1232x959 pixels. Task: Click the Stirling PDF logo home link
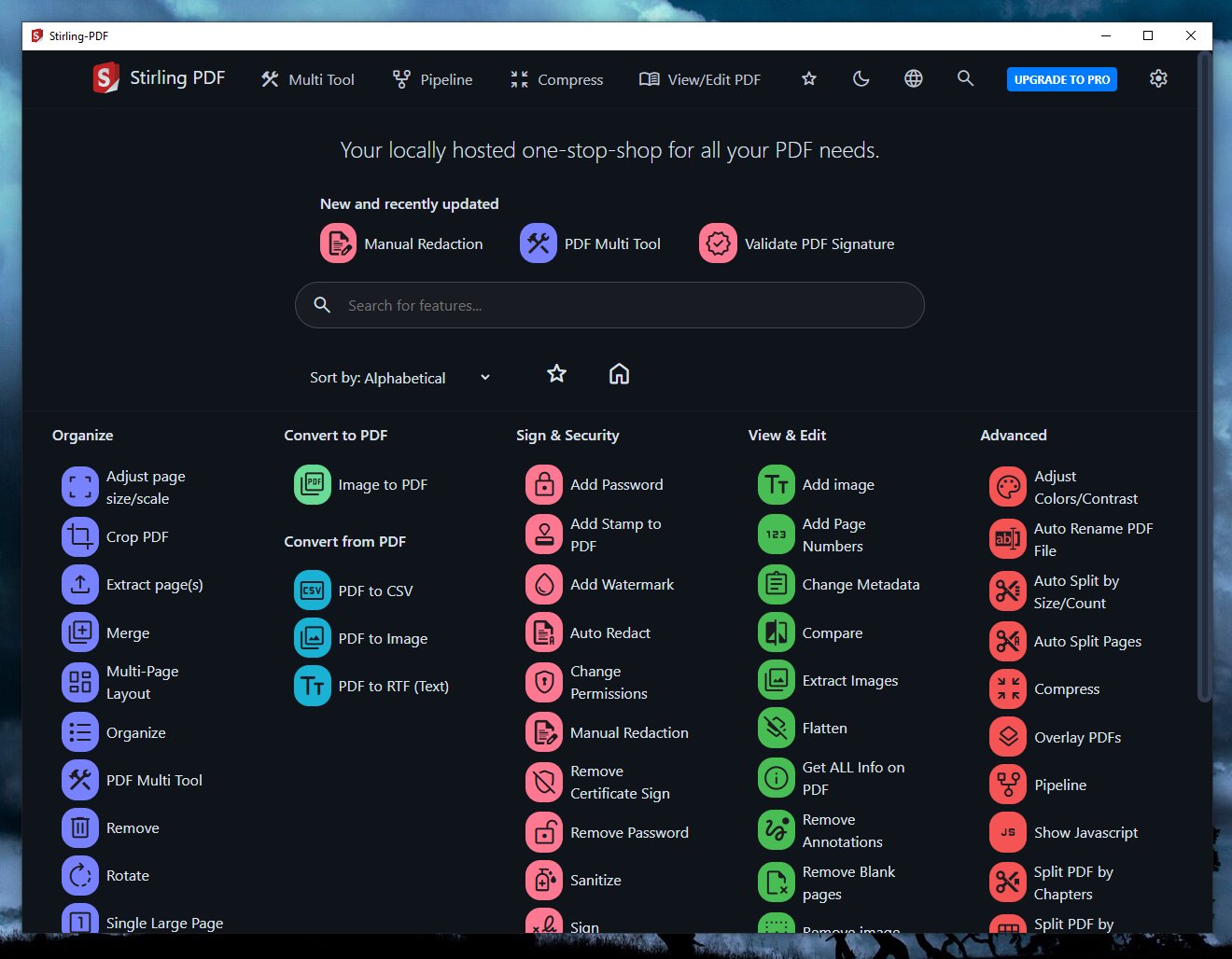(x=159, y=78)
